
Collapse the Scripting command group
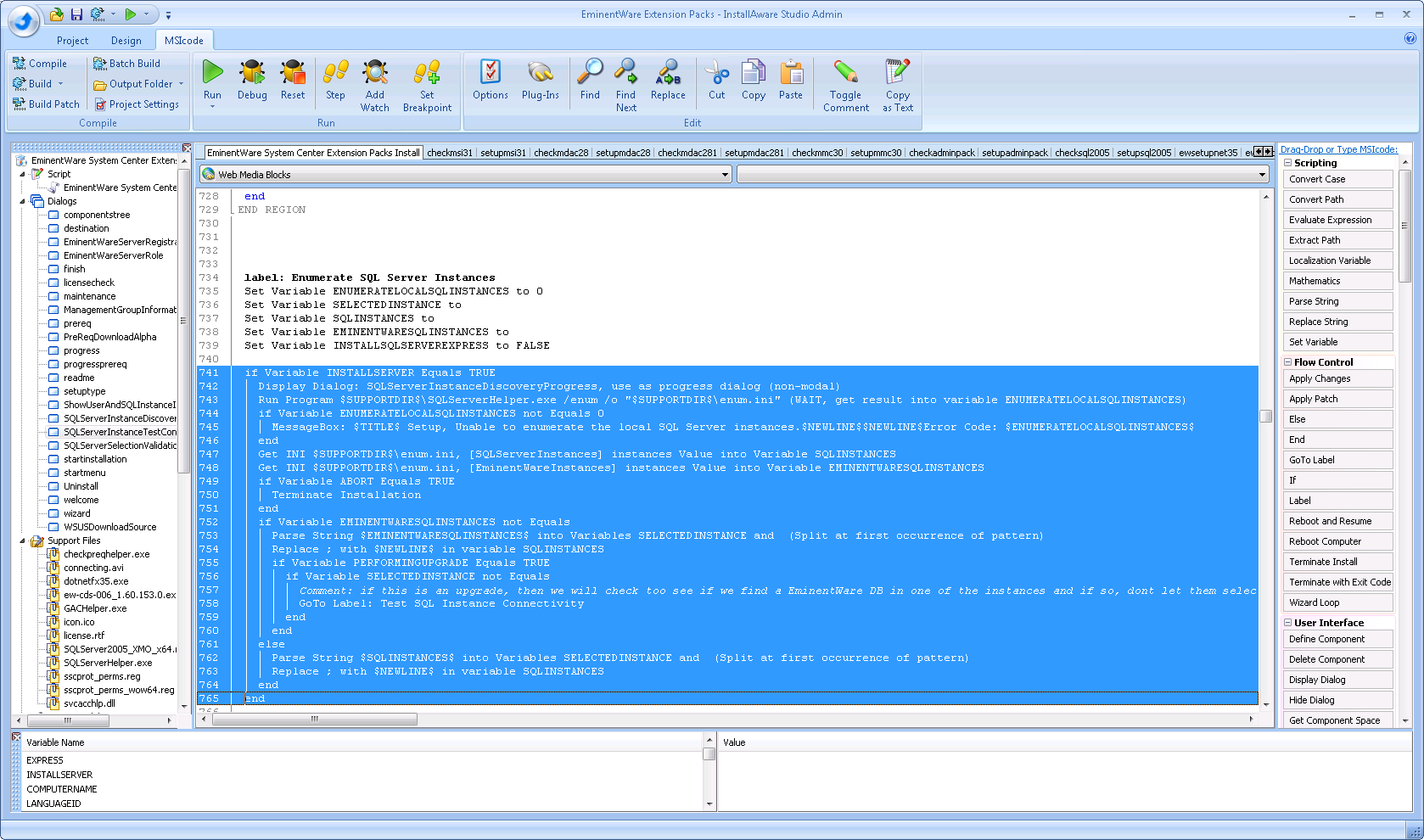click(1287, 163)
